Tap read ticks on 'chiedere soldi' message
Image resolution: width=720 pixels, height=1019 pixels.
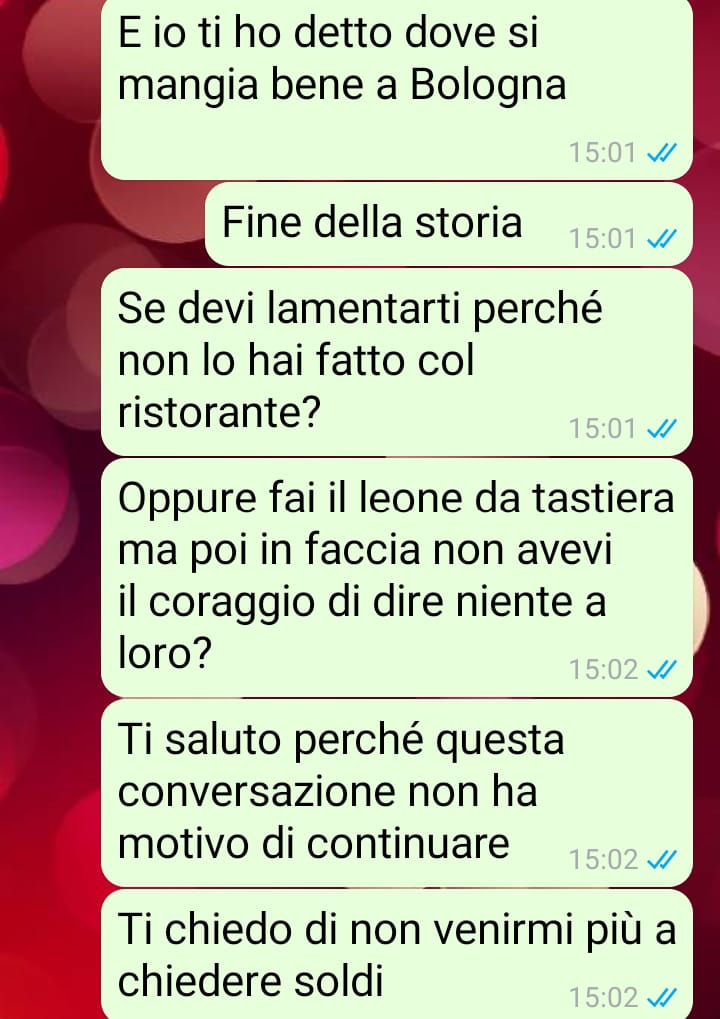tap(662, 997)
